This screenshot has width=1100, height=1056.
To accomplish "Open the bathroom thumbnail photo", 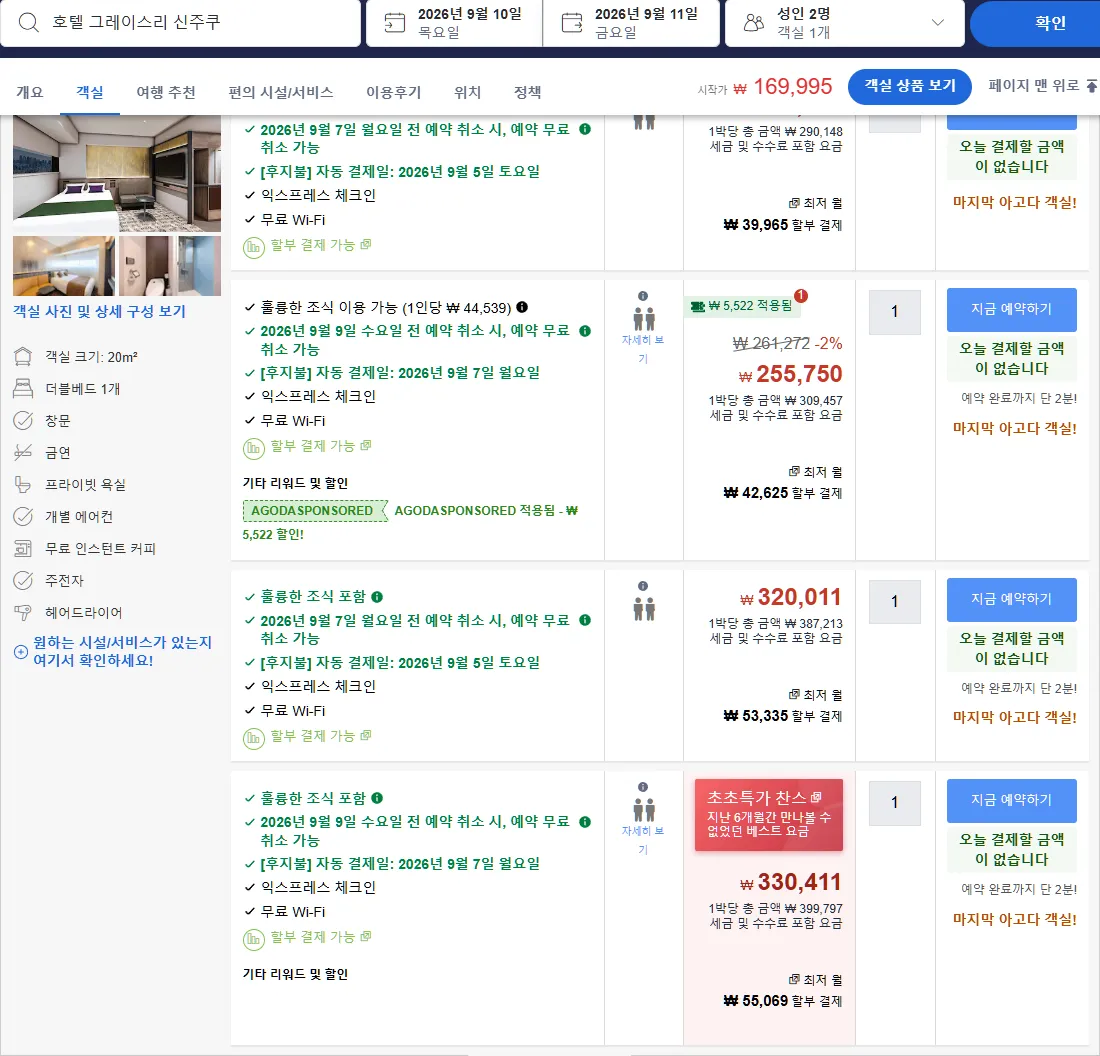I will pyautogui.click(x=170, y=266).
